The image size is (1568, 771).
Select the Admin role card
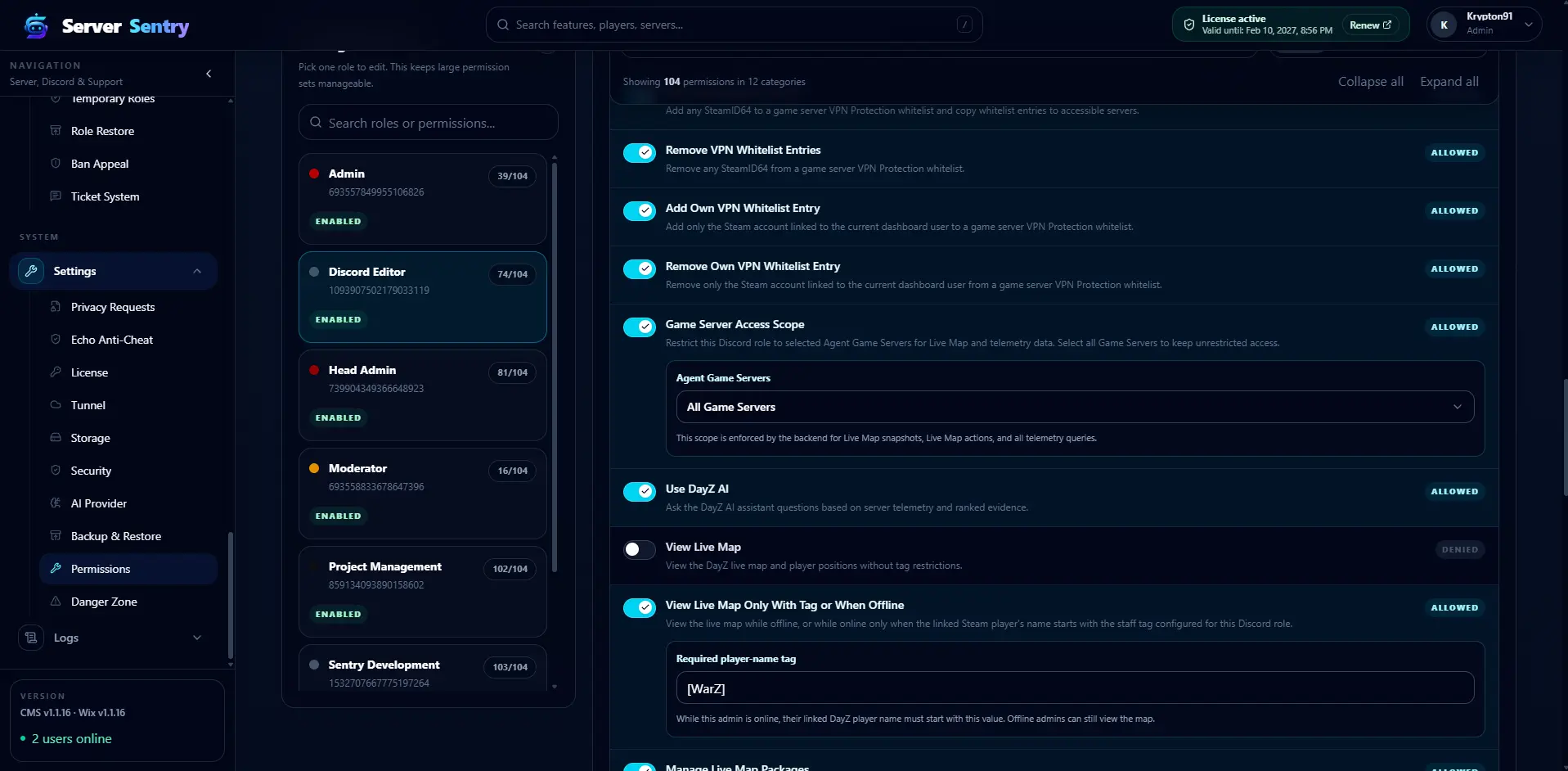click(423, 198)
